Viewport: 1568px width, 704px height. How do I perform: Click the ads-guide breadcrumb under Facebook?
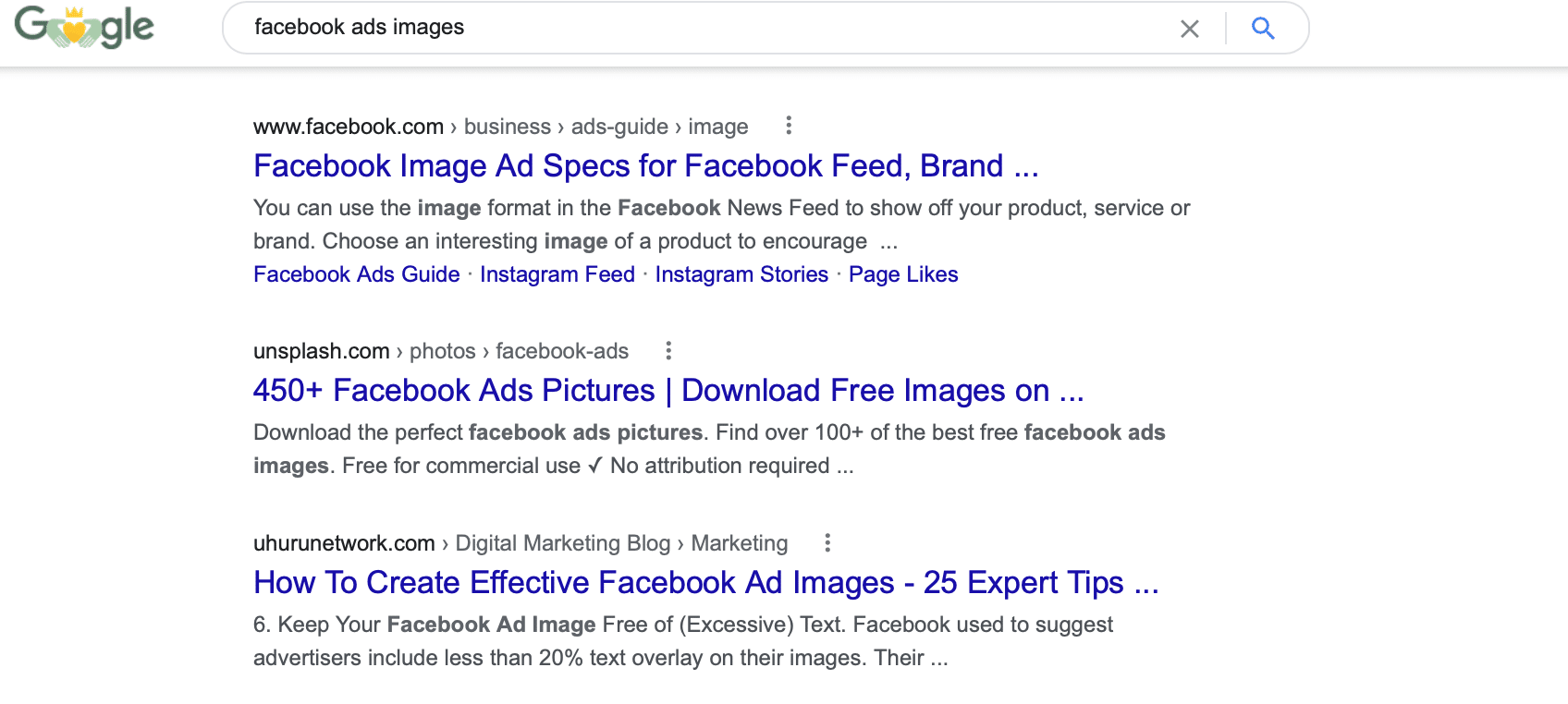click(618, 127)
